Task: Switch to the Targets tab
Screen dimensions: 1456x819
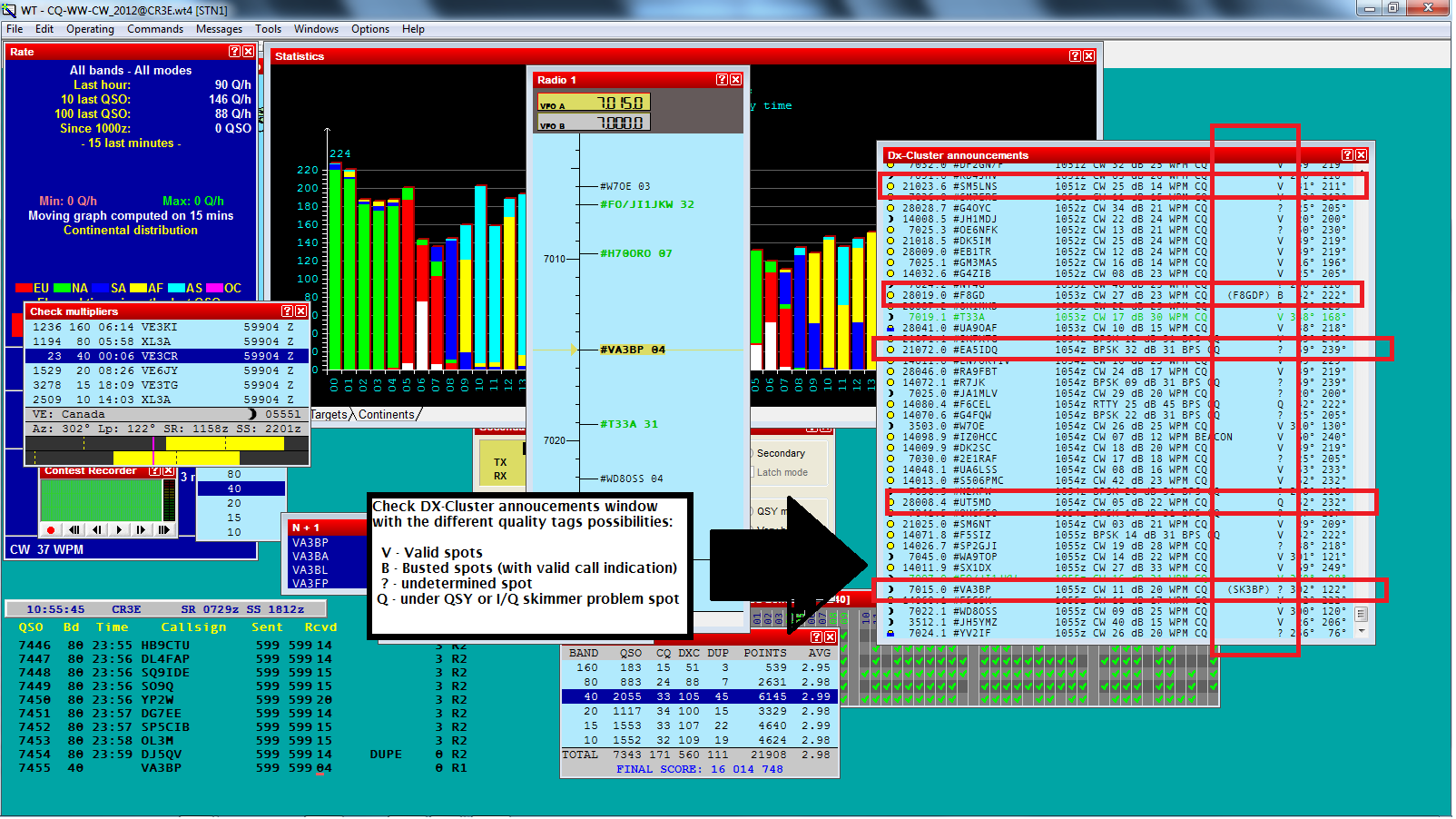Action: [329, 415]
